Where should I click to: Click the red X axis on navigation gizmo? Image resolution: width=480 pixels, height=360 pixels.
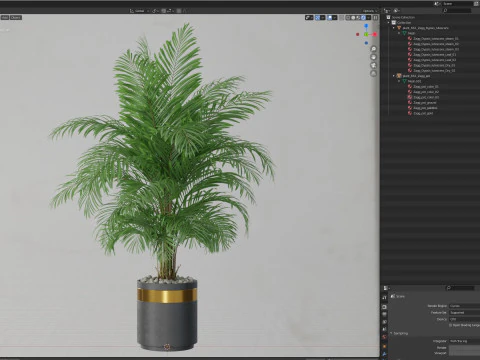click(375, 34)
